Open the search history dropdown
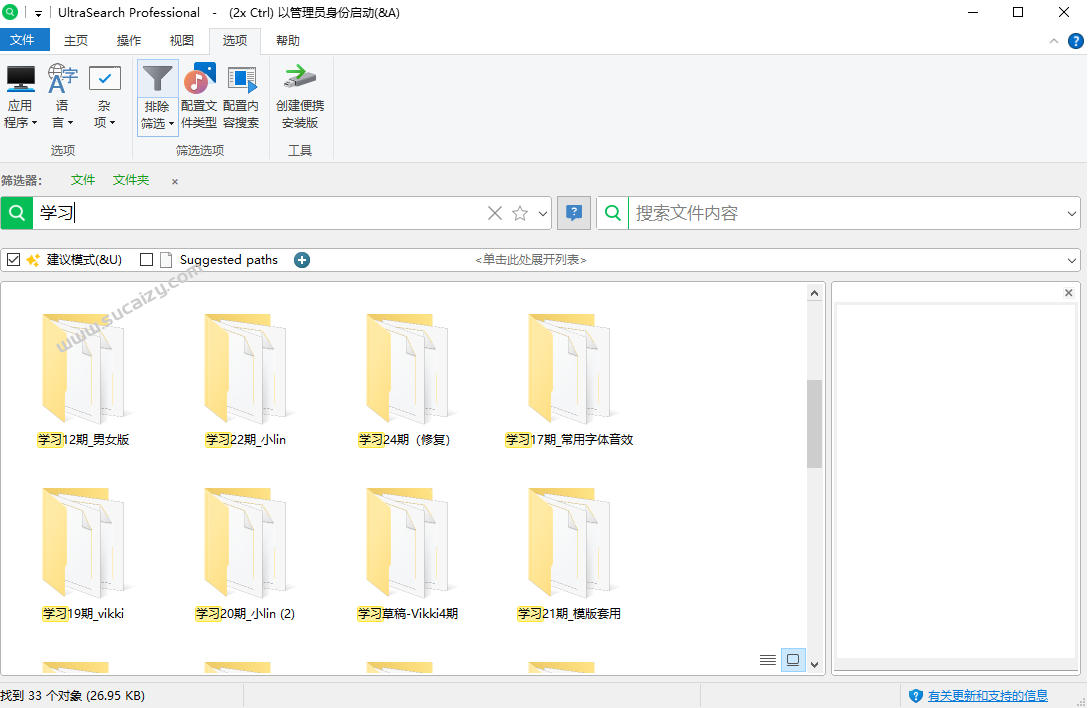This screenshot has width=1088, height=708. (x=543, y=213)
